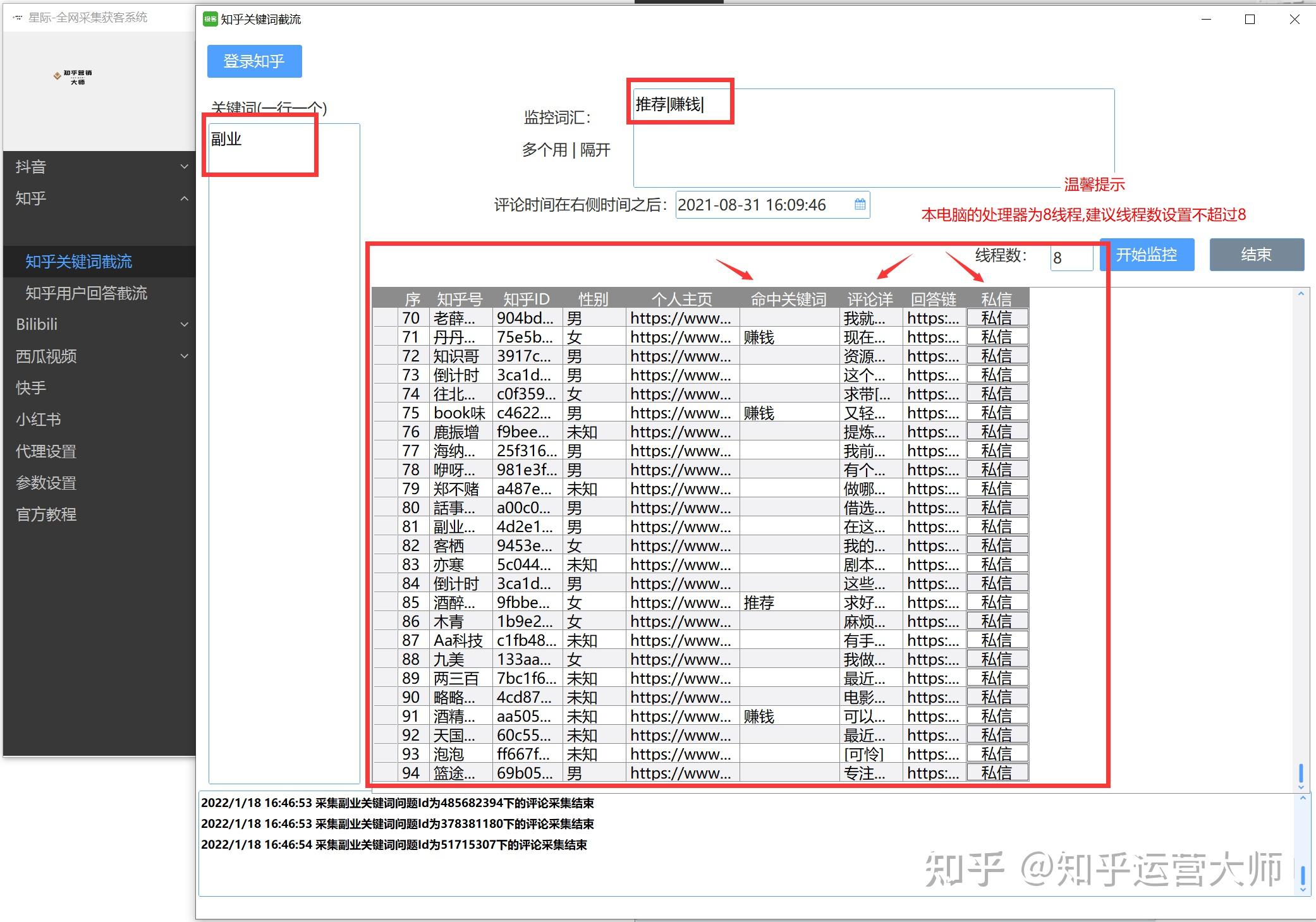Click 知乎号 cell 两三百 in row 89
This screenshot has height=922, width=1316.
(460, 678)
